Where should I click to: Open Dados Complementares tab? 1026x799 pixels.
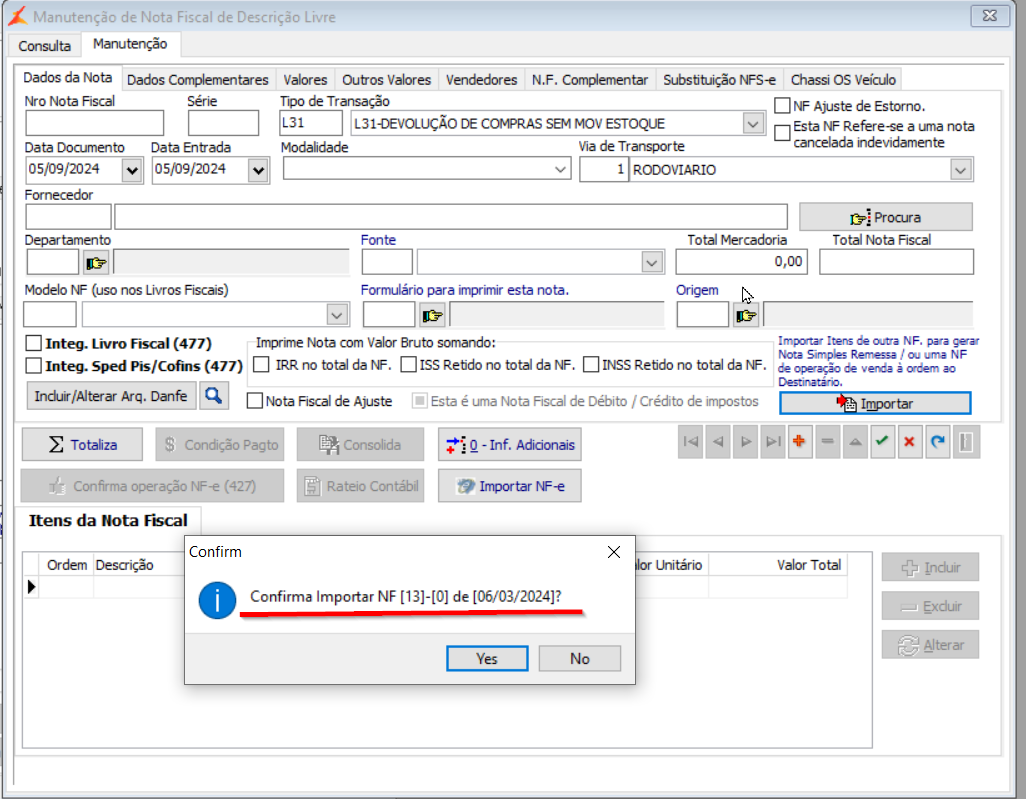click(x=198, y=80)
